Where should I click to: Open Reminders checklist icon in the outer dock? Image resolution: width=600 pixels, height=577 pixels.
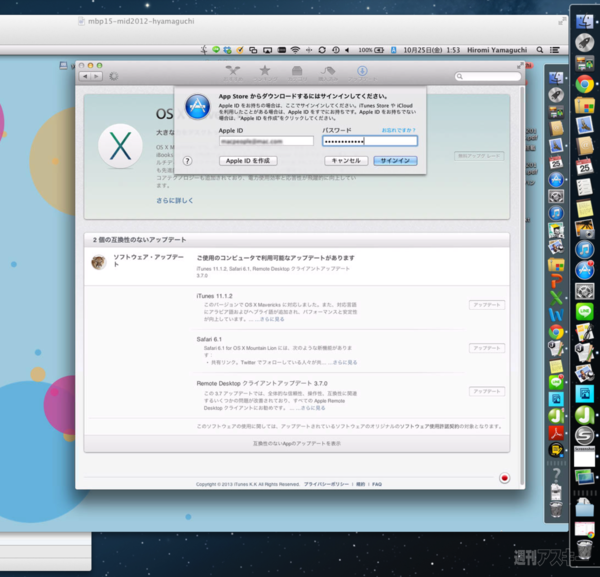pyautogui.click(x=585, y=187)
